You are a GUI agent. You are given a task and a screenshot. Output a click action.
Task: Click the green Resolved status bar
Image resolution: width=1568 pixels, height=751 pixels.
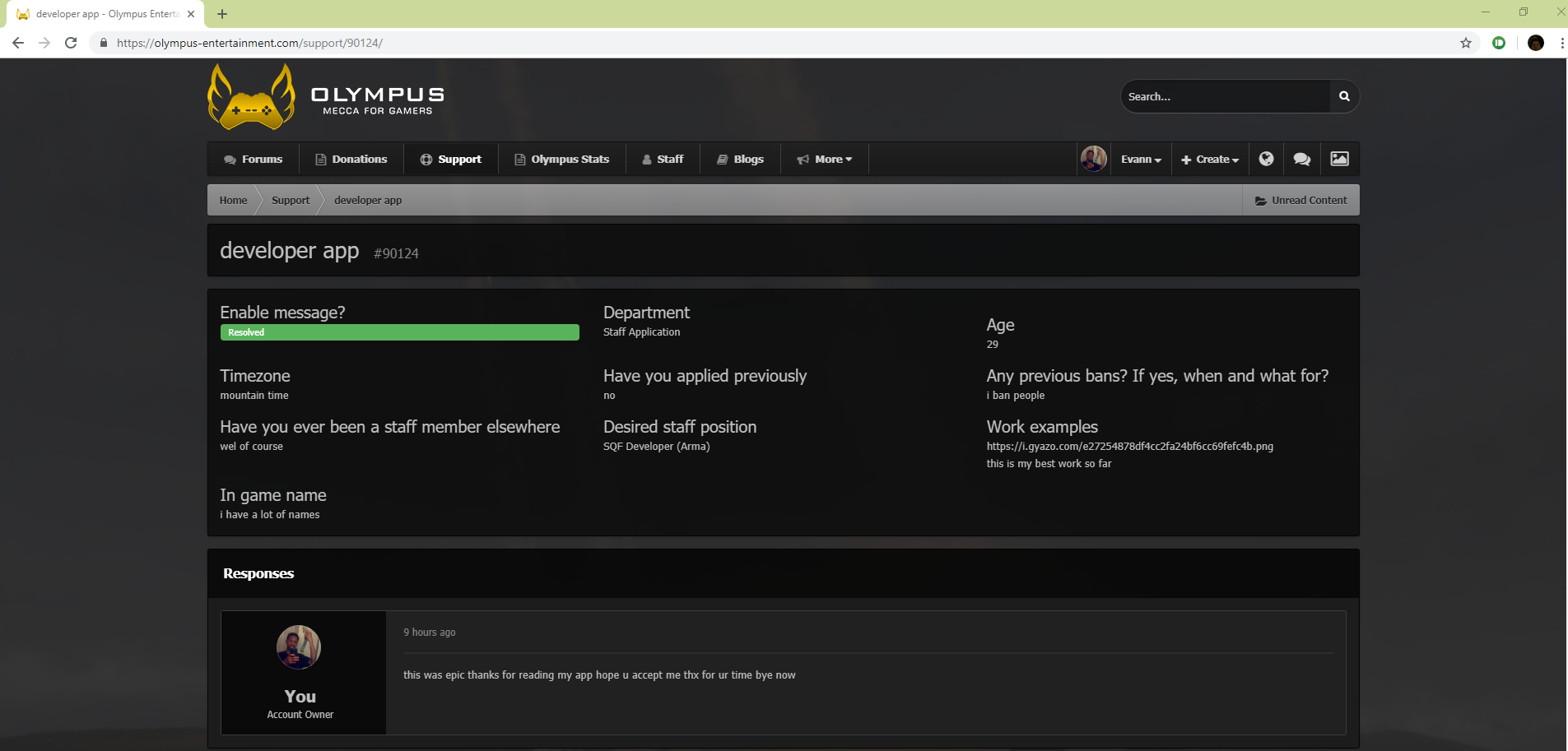(x=400, y=332)
